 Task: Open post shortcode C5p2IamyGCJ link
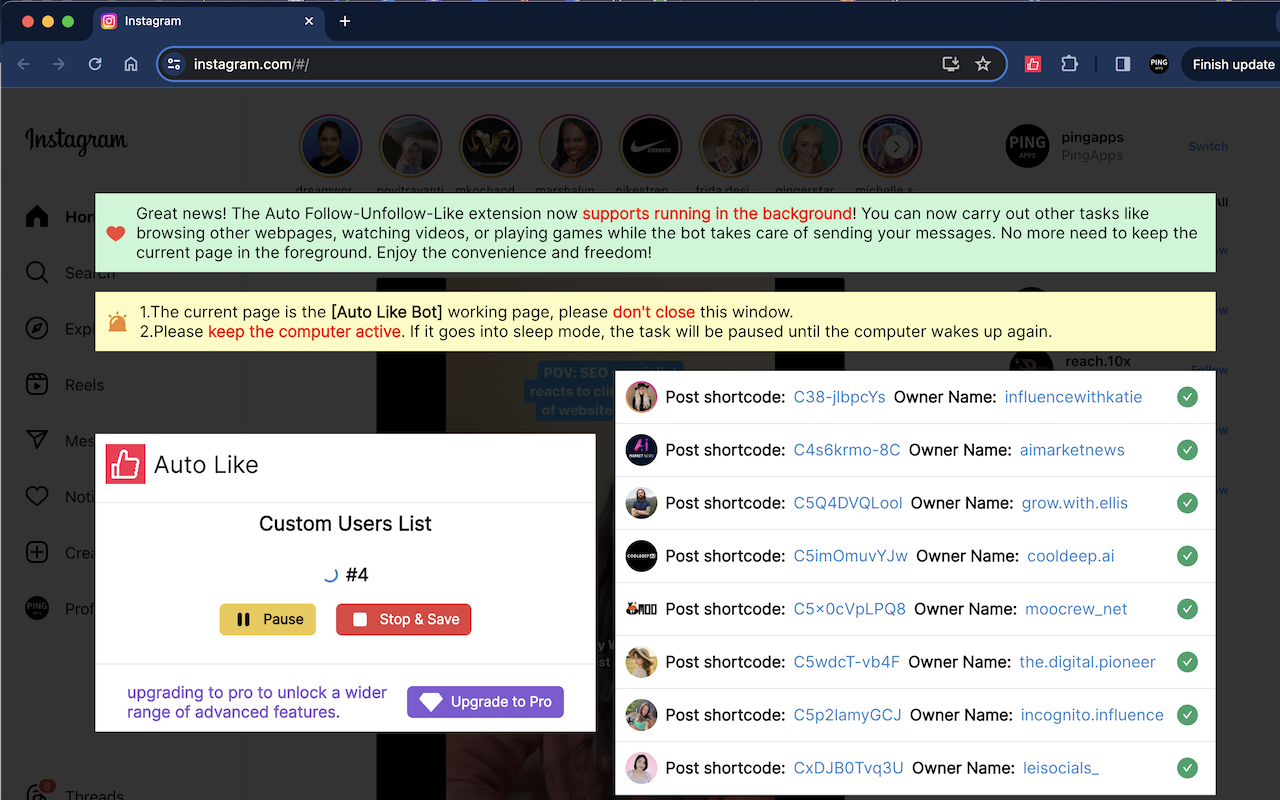pyautogui.click(x=847, y=715)
